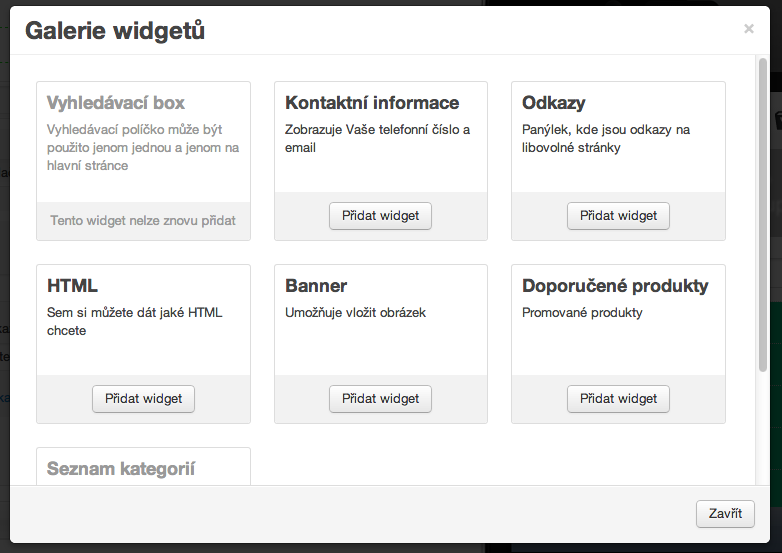782x553 pixels.
Task: Click the Odkazy card heading
Action: 554,103
